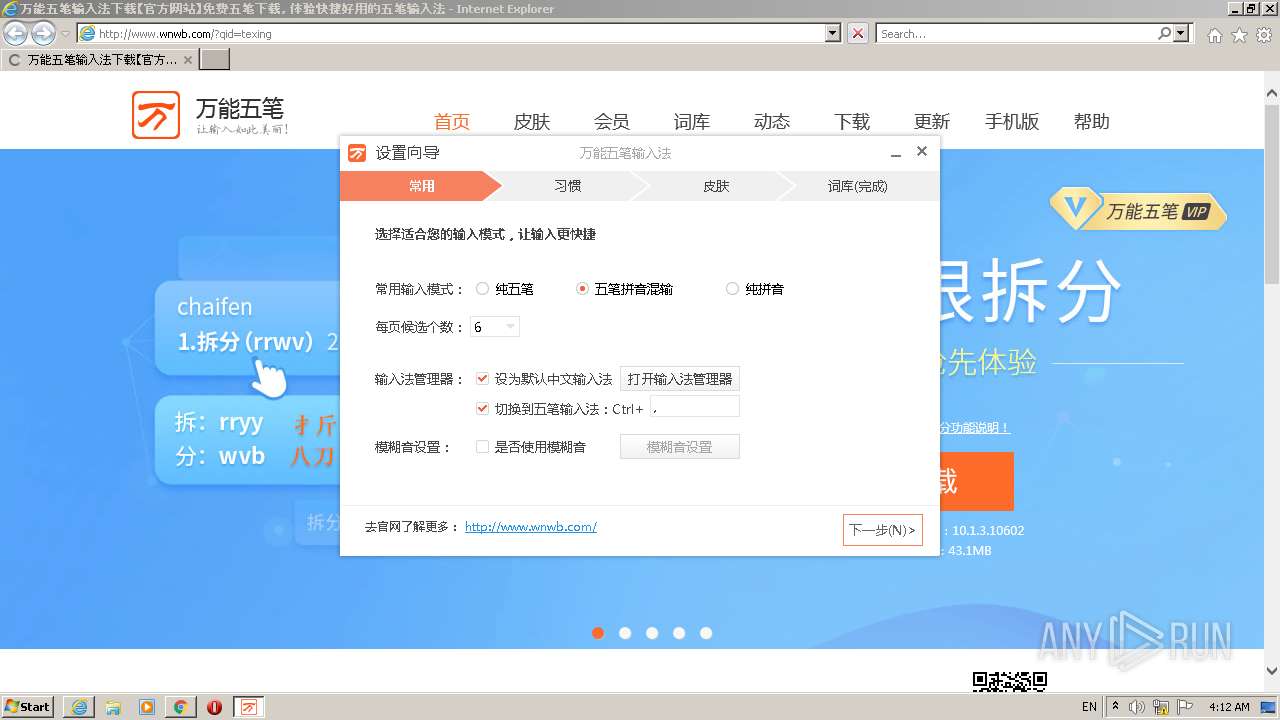Select 五笔拼音混输 input mode
This screenshot has width=1280, height=720.
[x=582, y=289]
